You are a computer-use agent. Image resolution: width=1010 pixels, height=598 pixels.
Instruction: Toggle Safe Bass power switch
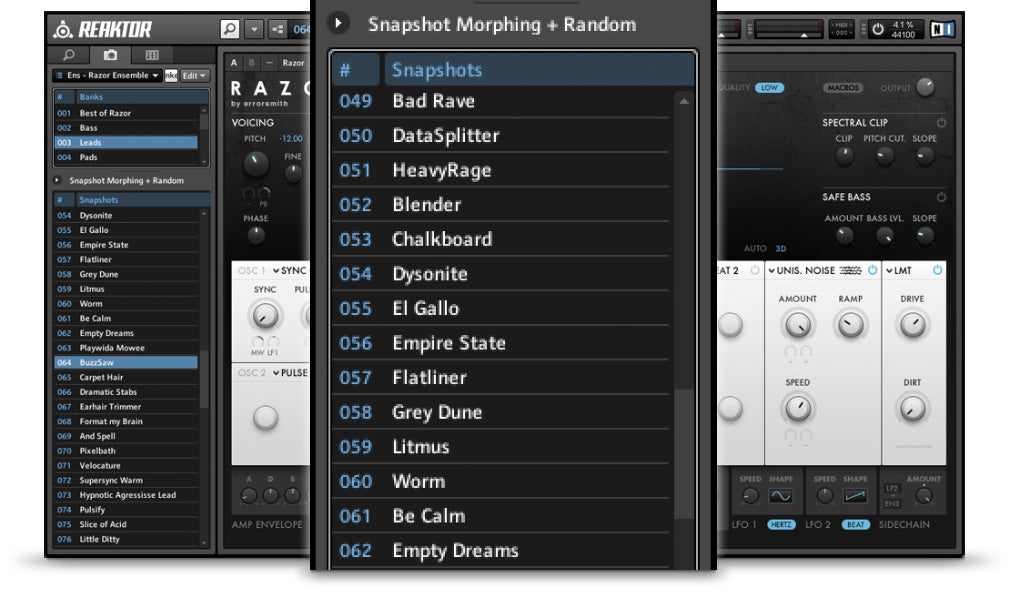941,197
